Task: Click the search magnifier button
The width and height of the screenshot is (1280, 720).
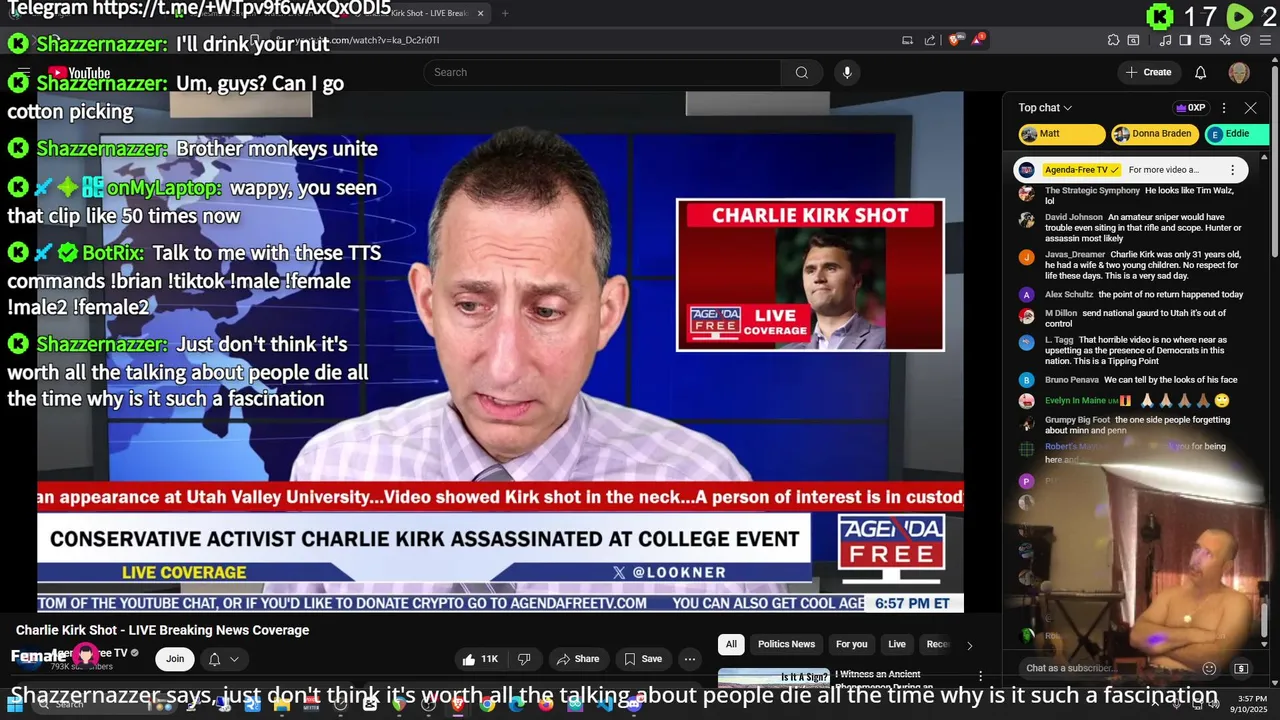Action: 801,72
